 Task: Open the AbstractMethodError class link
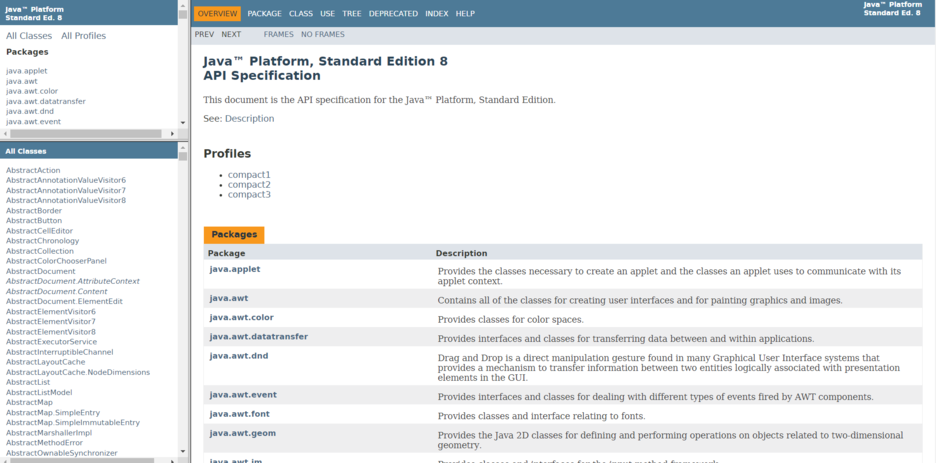coord(45,443)
